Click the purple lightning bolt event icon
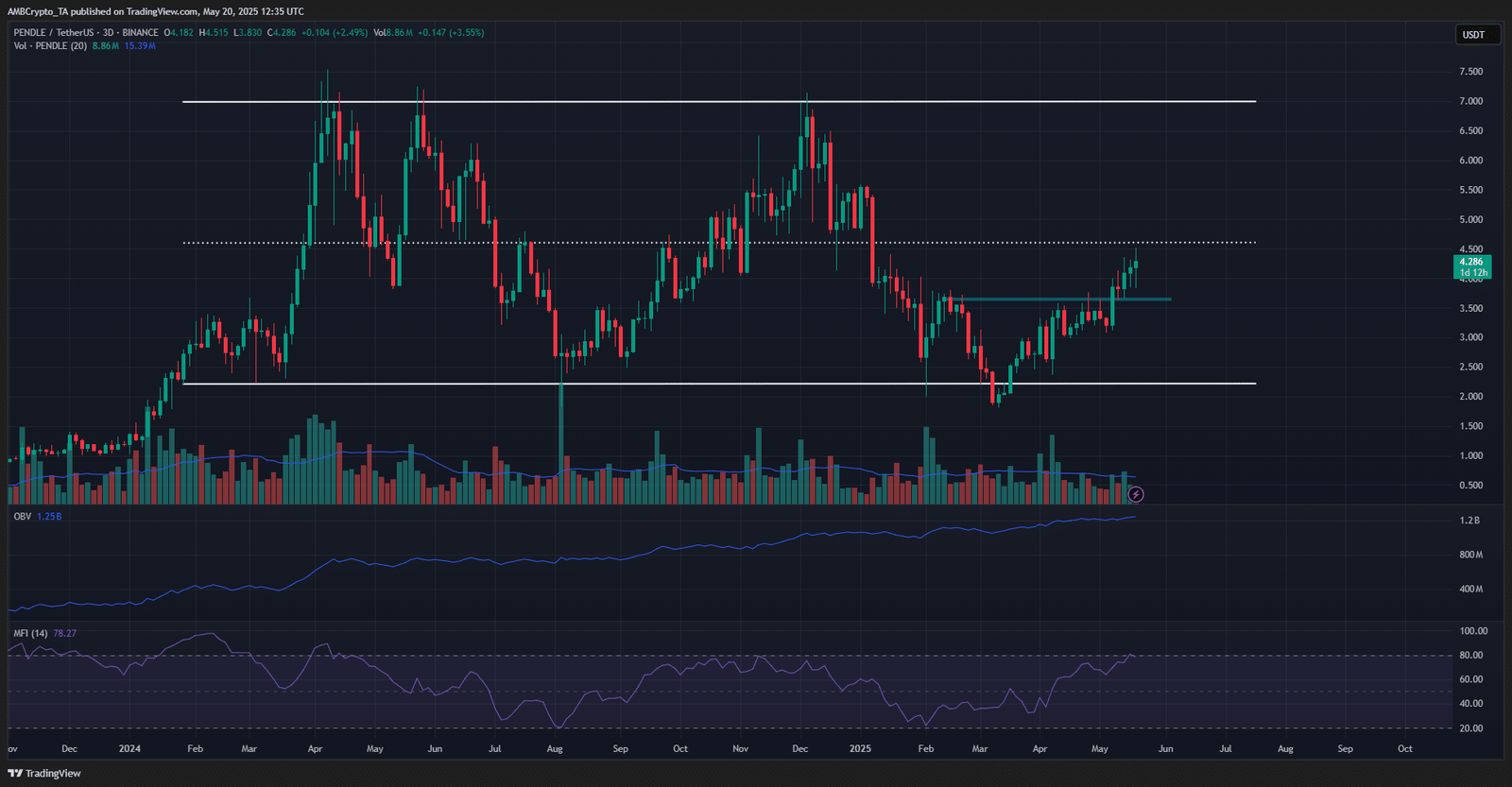 (x=1136, y=494)
